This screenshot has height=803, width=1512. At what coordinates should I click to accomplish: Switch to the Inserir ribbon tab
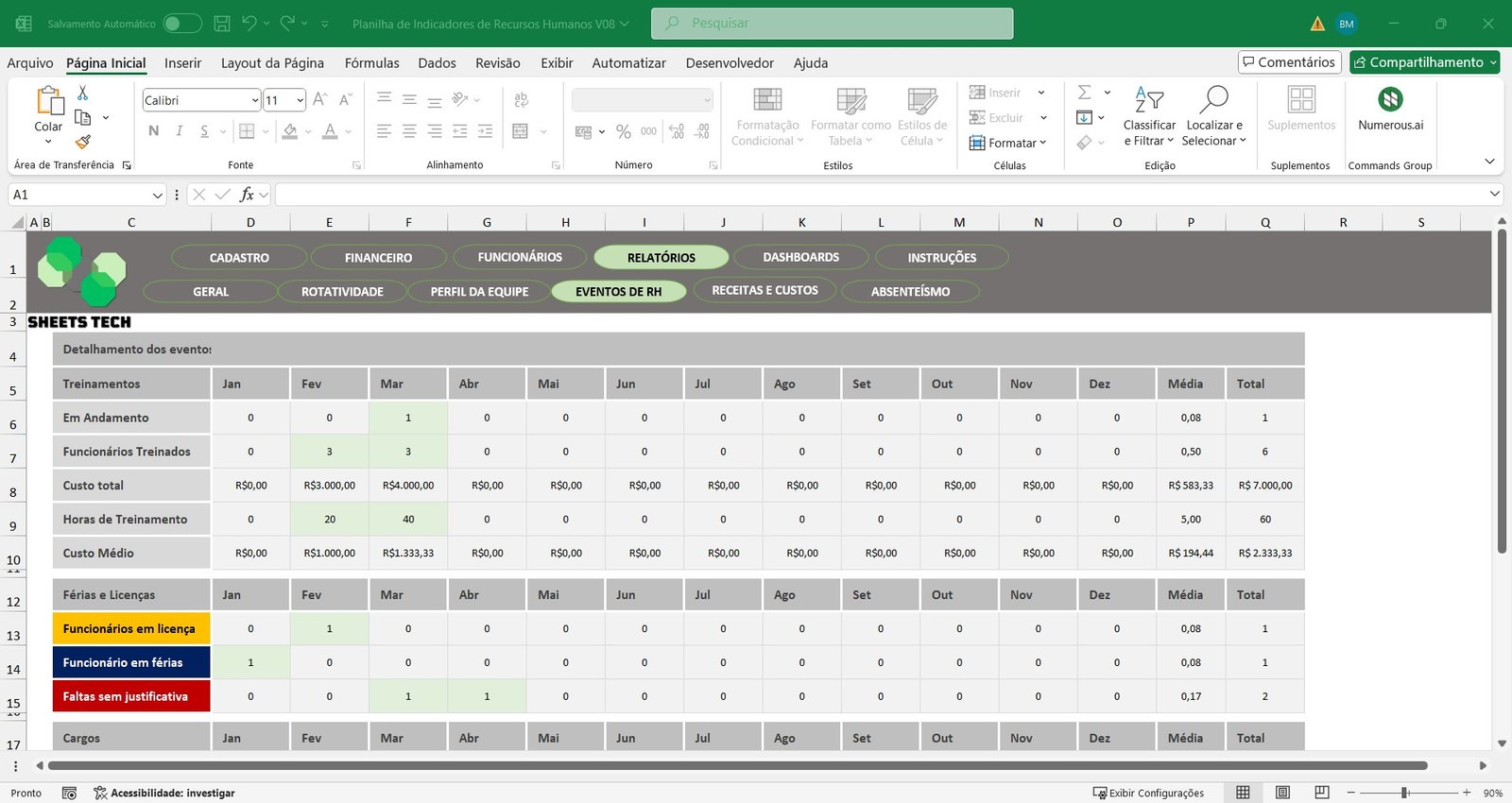(x=182, y=62)
